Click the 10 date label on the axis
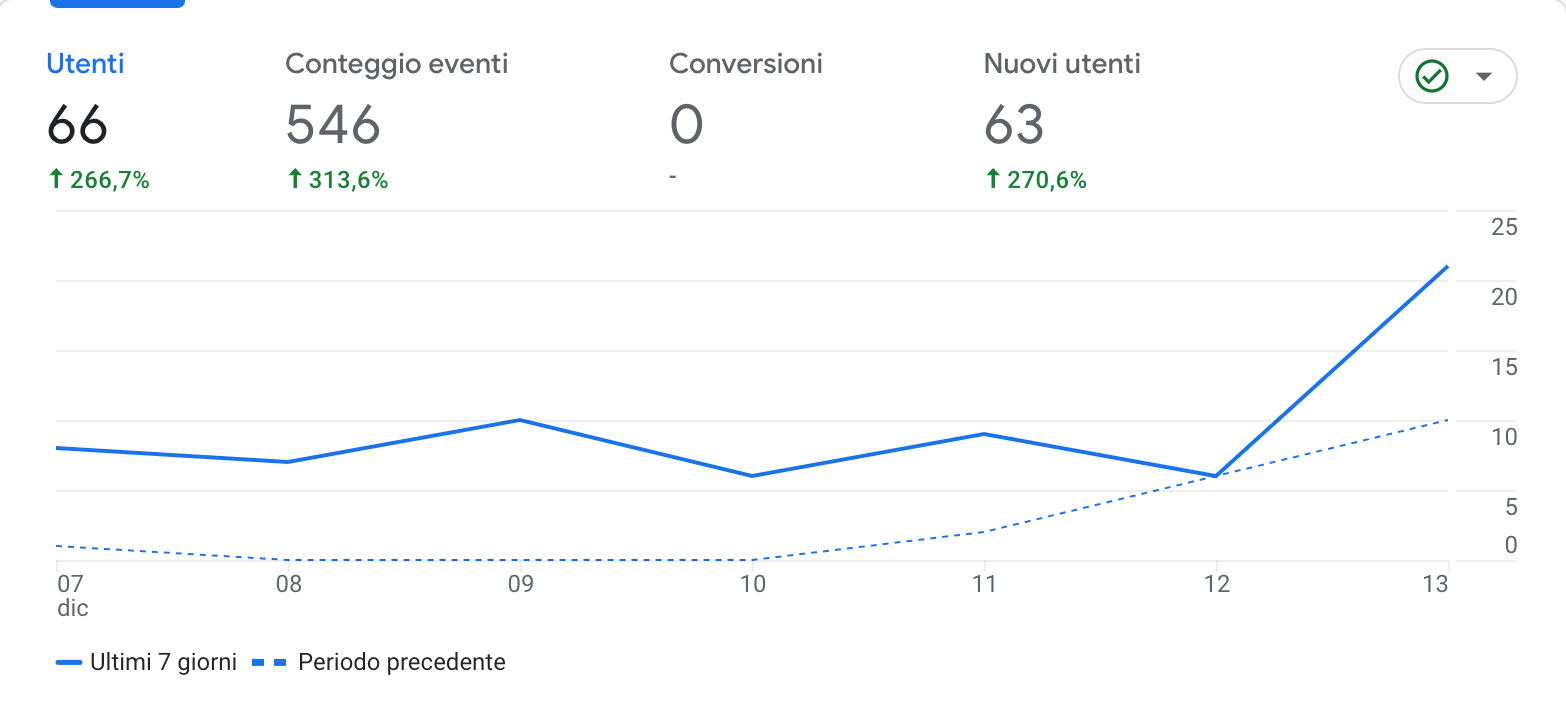Image resolution: width=1566 pixels, height=712 pixels. pos(752,584)
